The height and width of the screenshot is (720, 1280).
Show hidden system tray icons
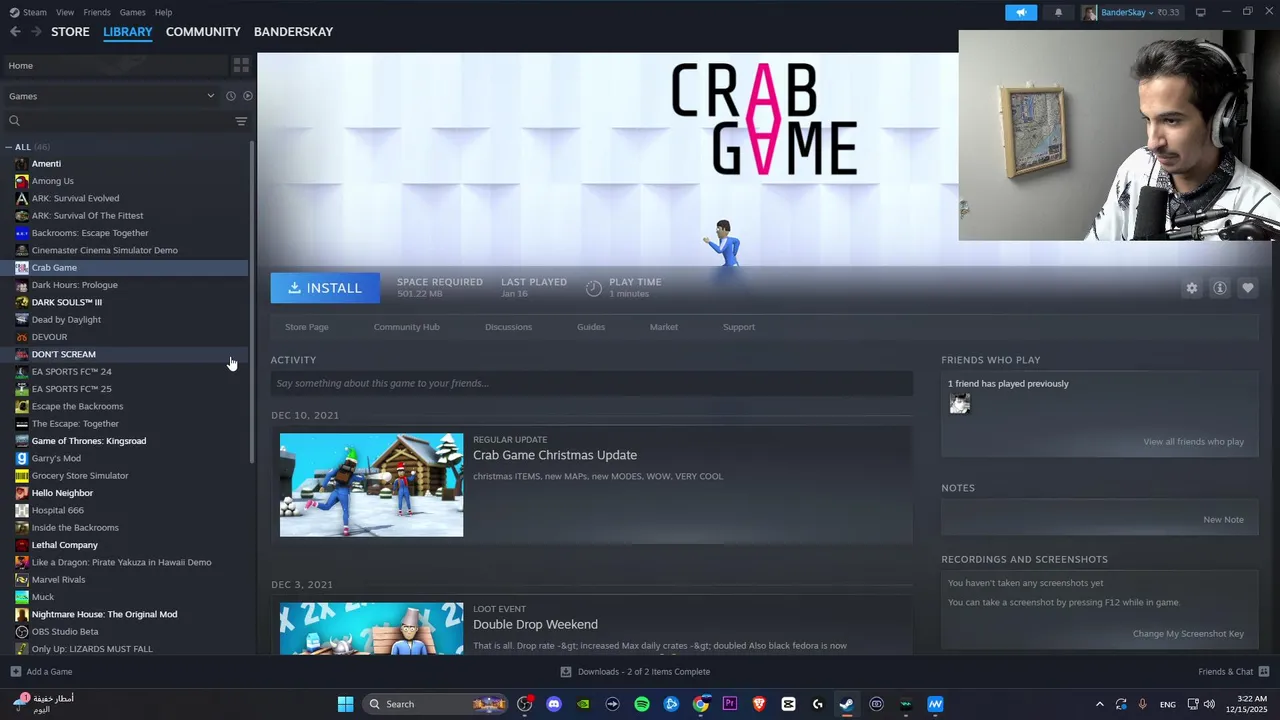[1099, 704]
